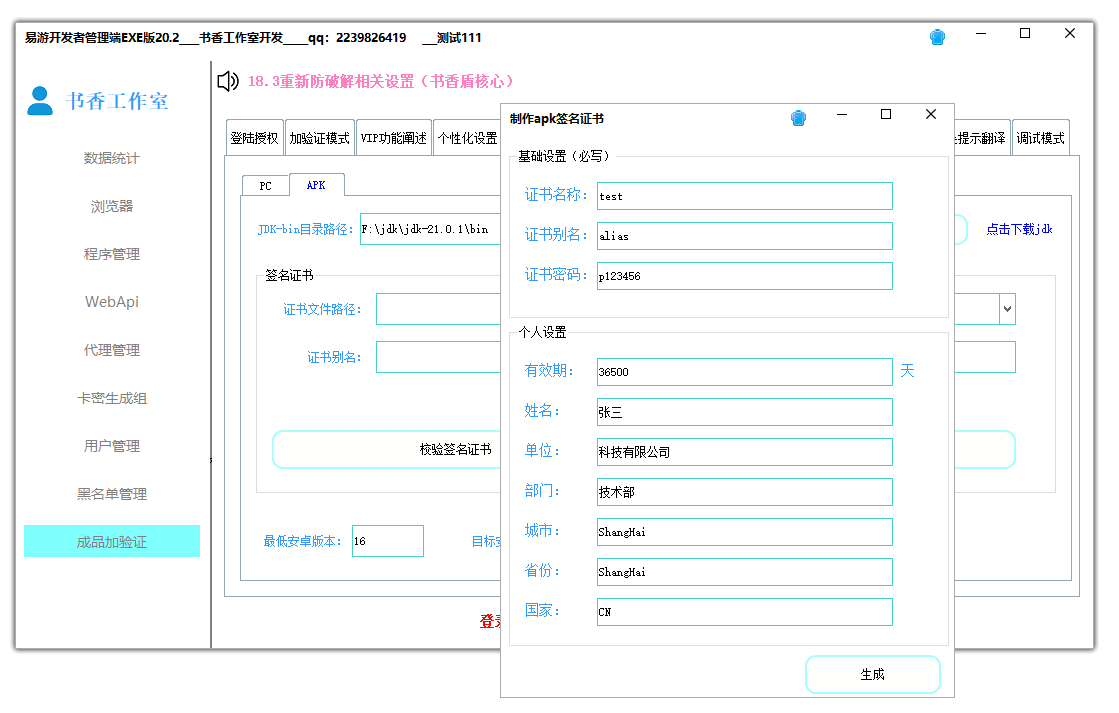Viewport: 1119px width, 713px height.
Task: Click the announcement speaker icon
Action: (227, 81)
